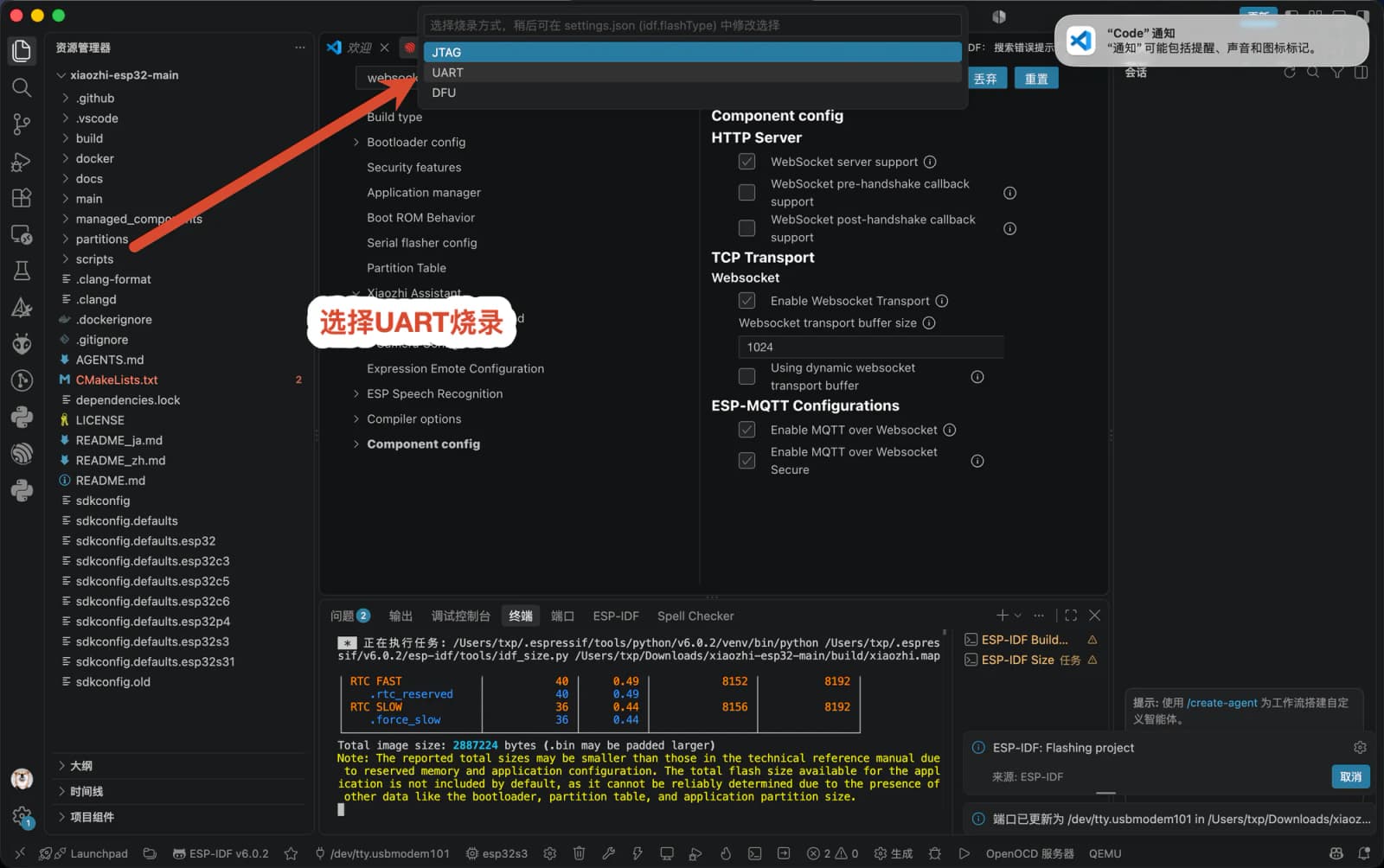Click the 取消 cancel button
Image resolution: width=1384 pixels, height=868 pixels.
tap(1350, 776)
